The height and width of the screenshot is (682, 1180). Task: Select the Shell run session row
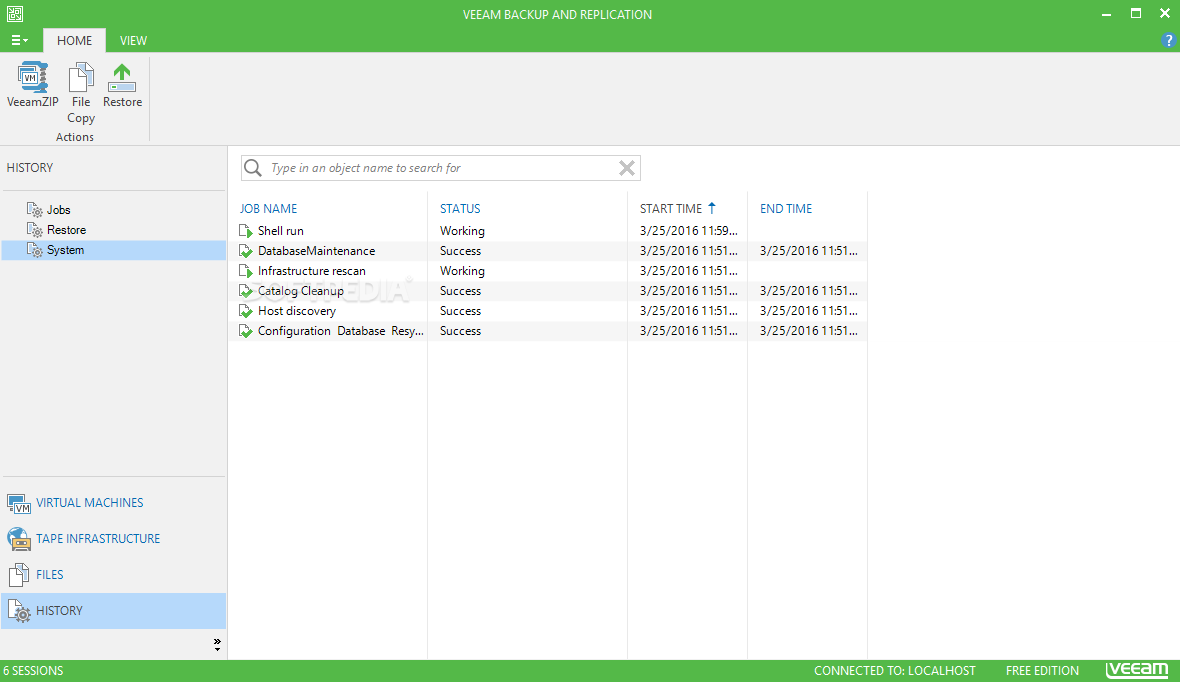point(548,231)
